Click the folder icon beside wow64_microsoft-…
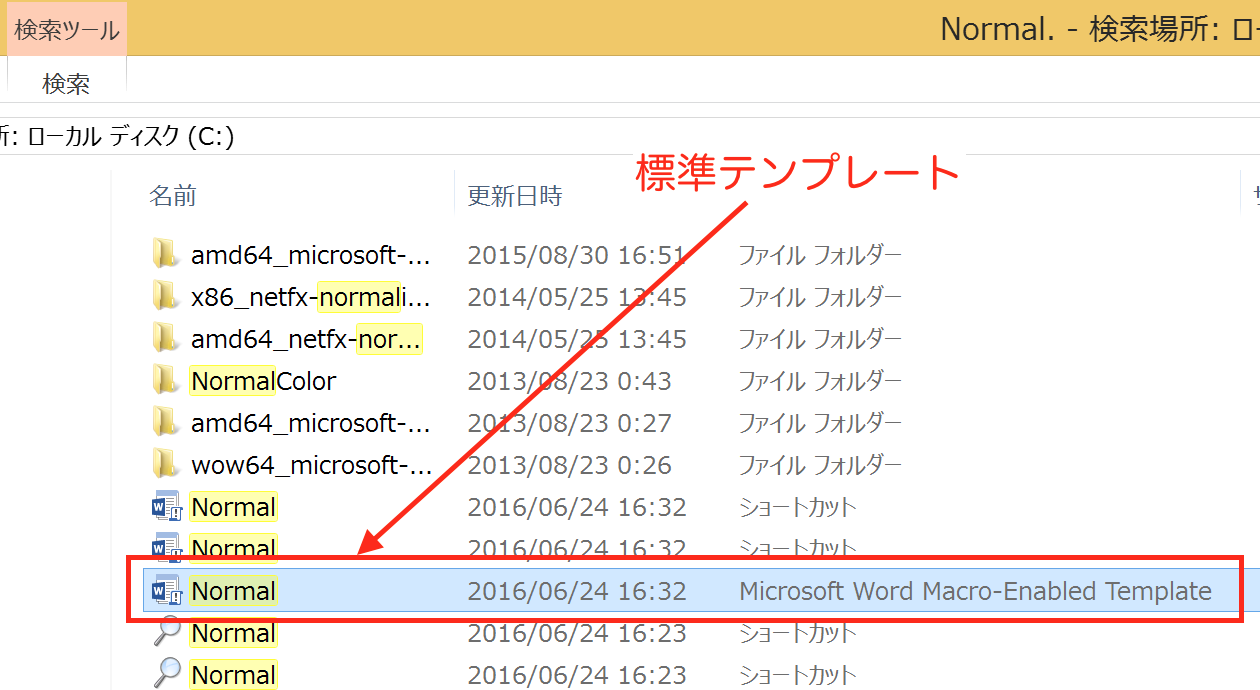Screen dimensions: 1260x690 click(166, 465)
